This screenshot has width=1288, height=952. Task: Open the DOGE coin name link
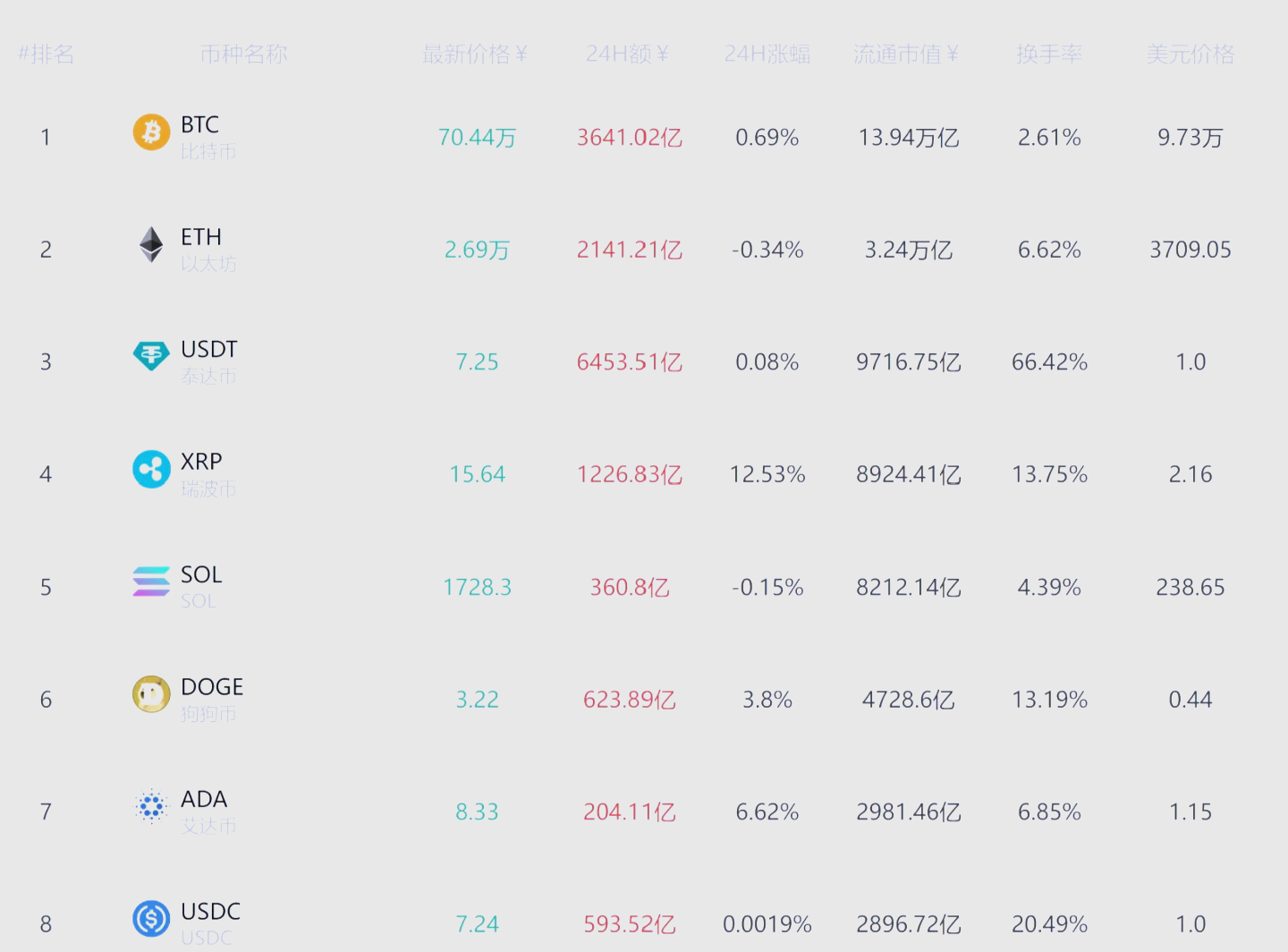click(212, 686)
